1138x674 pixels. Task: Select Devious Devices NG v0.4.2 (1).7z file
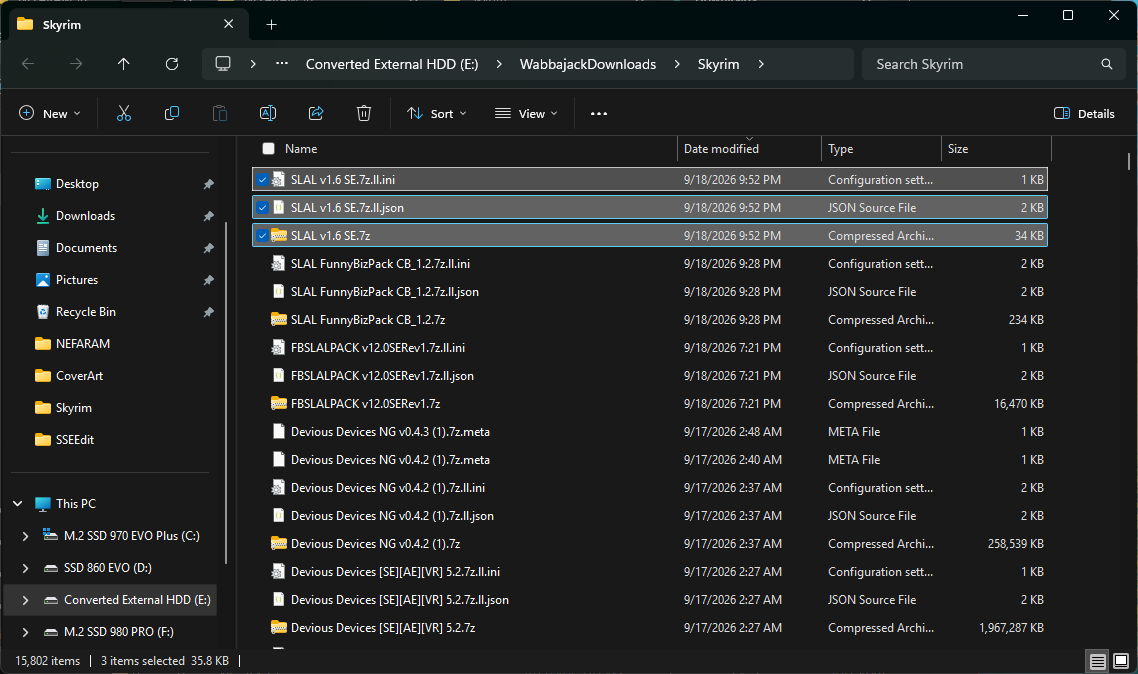pos(650,543)
